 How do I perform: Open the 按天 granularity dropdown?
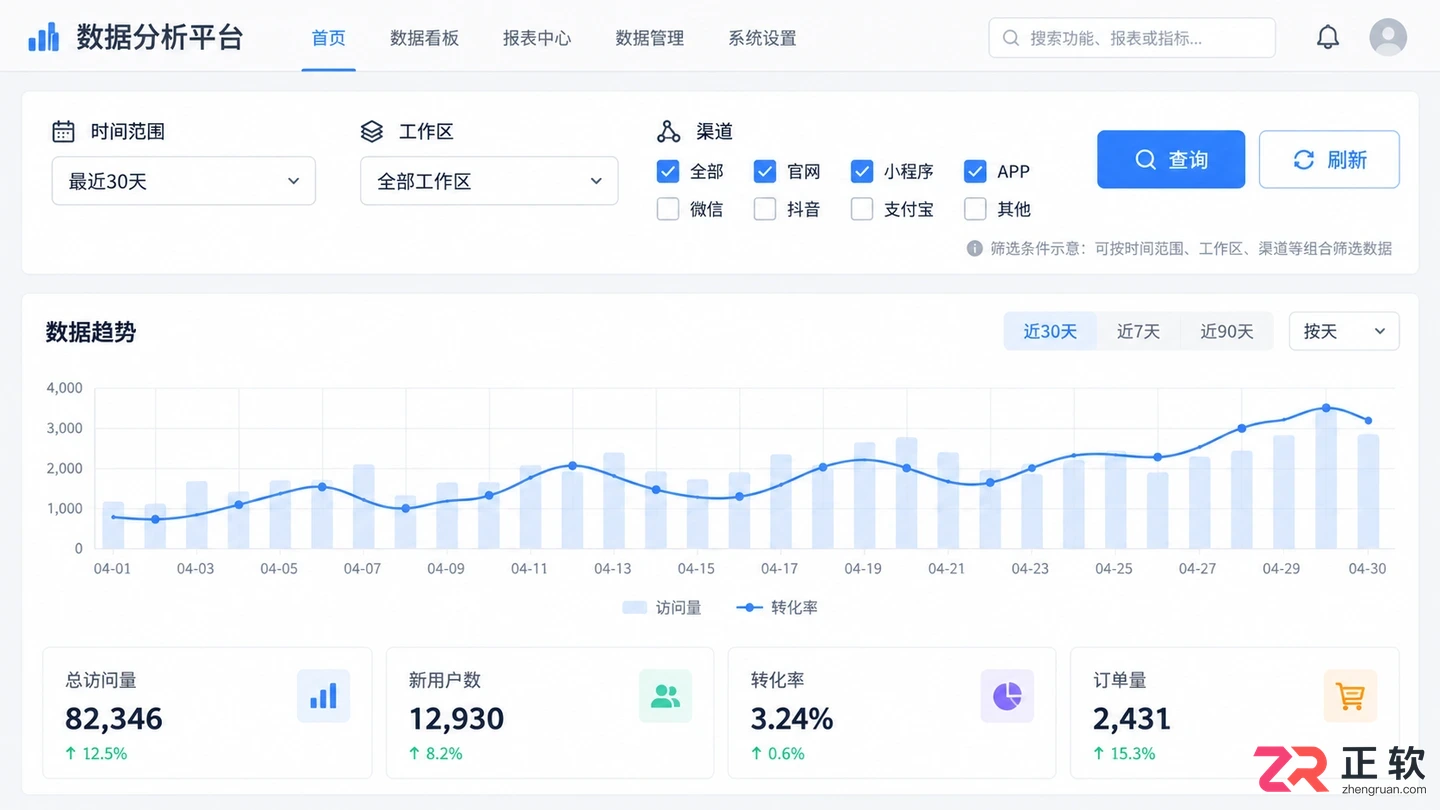coord(1344,331)
